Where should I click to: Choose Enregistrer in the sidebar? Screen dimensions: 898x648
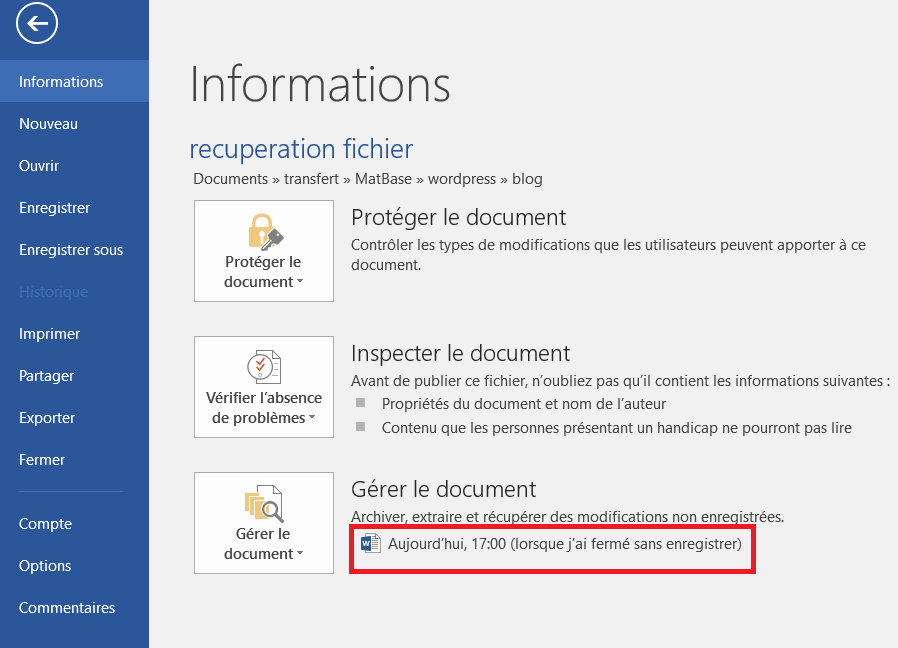74,207
